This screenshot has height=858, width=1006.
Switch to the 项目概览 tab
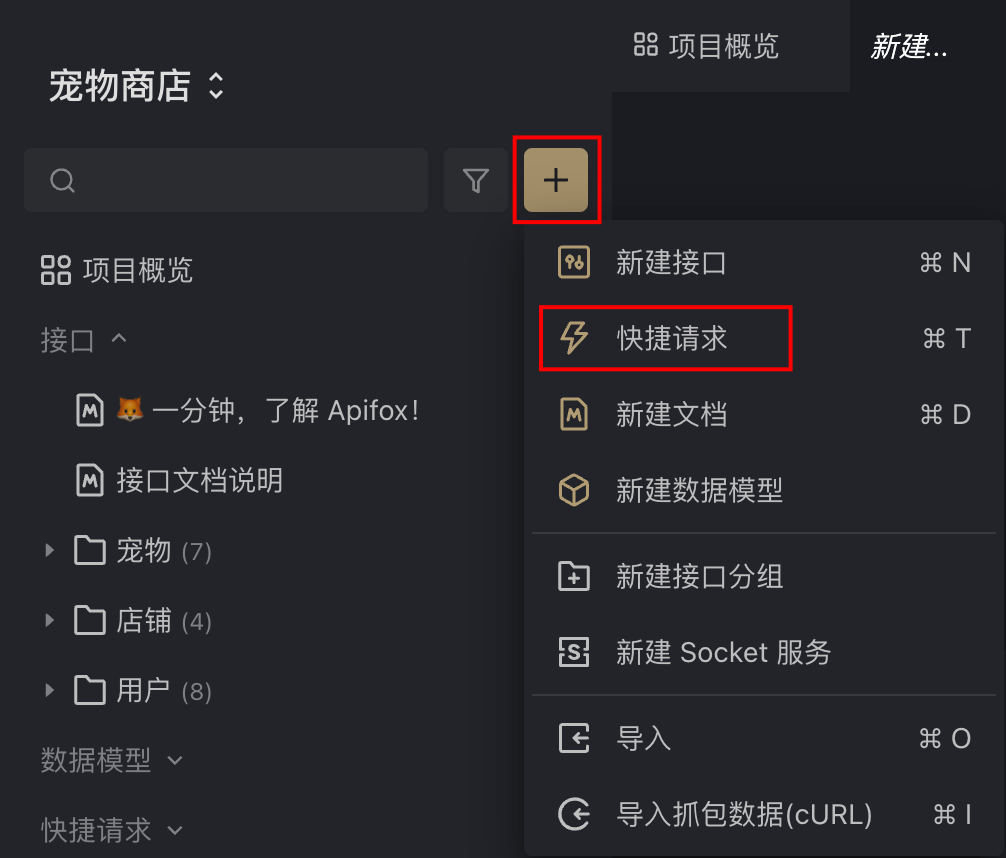pos(706,46)
